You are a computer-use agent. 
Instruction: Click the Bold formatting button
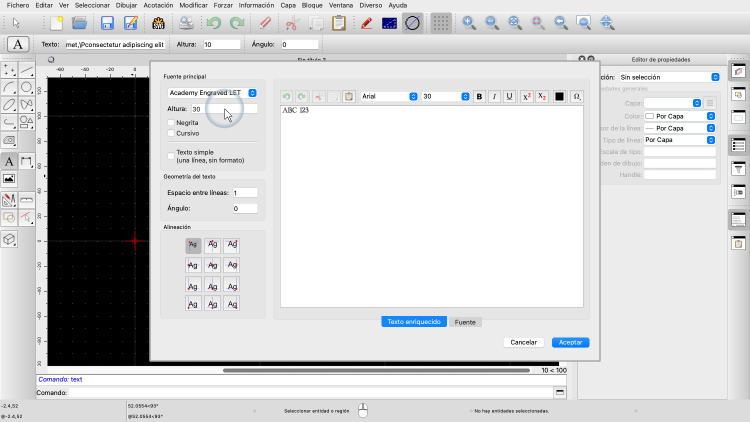(480, 96)
